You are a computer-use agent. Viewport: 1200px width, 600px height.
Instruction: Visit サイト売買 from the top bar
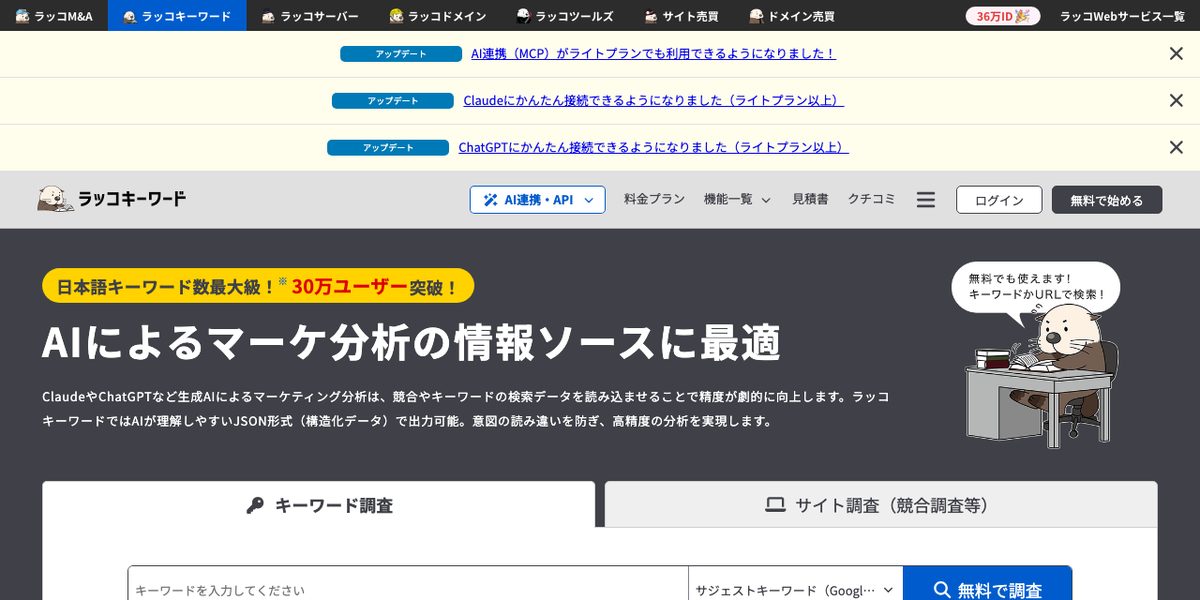682,16
